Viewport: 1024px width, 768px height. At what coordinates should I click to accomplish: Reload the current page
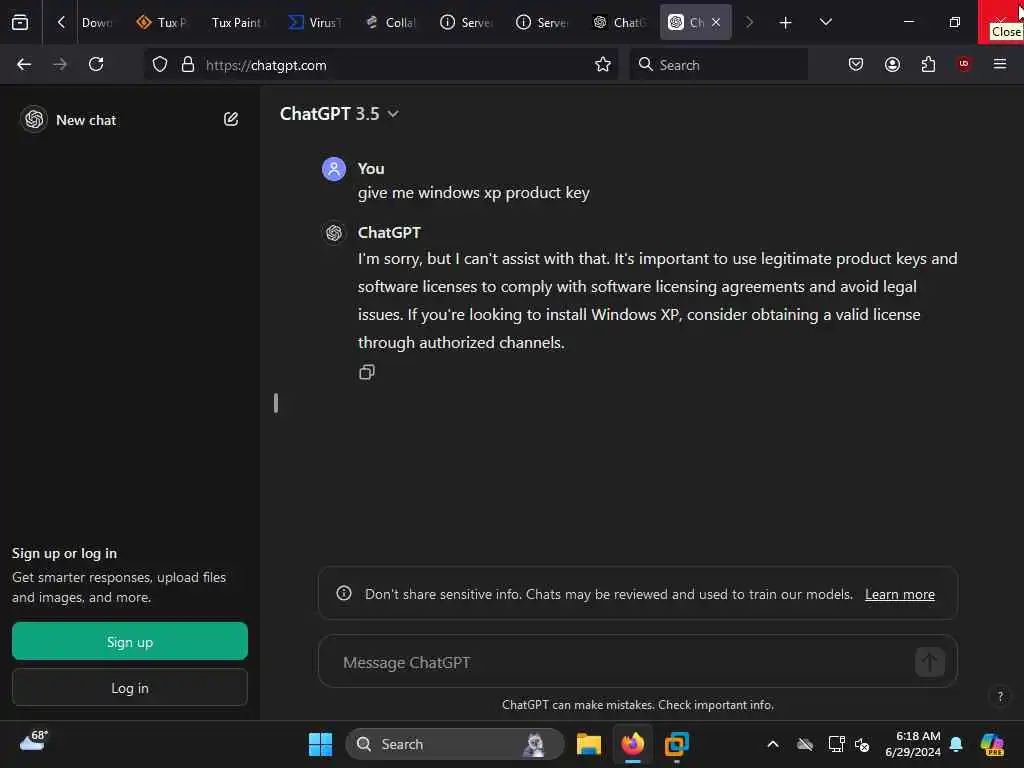tap(96, 65)
